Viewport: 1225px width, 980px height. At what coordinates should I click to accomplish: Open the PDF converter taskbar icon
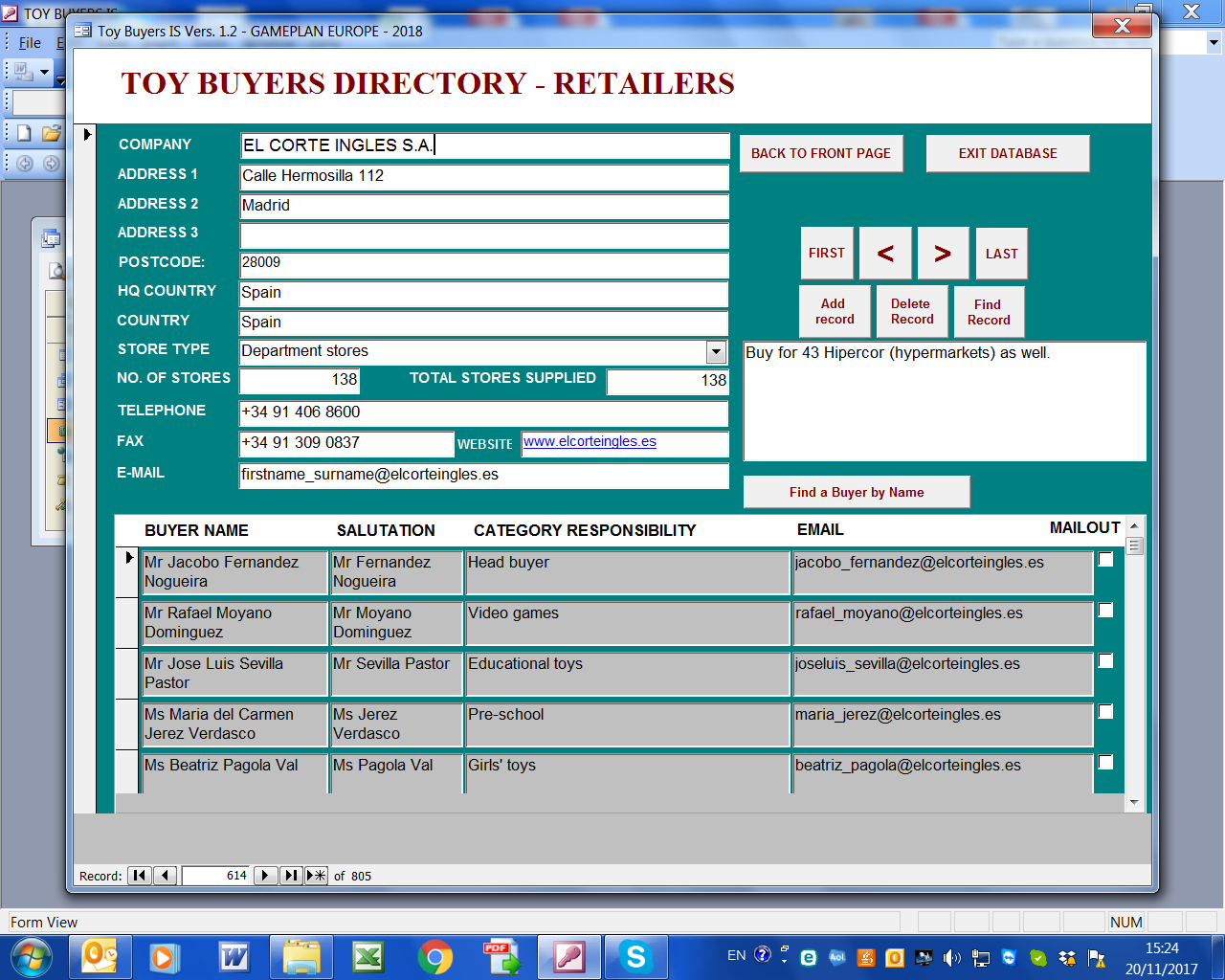[501, 956]
